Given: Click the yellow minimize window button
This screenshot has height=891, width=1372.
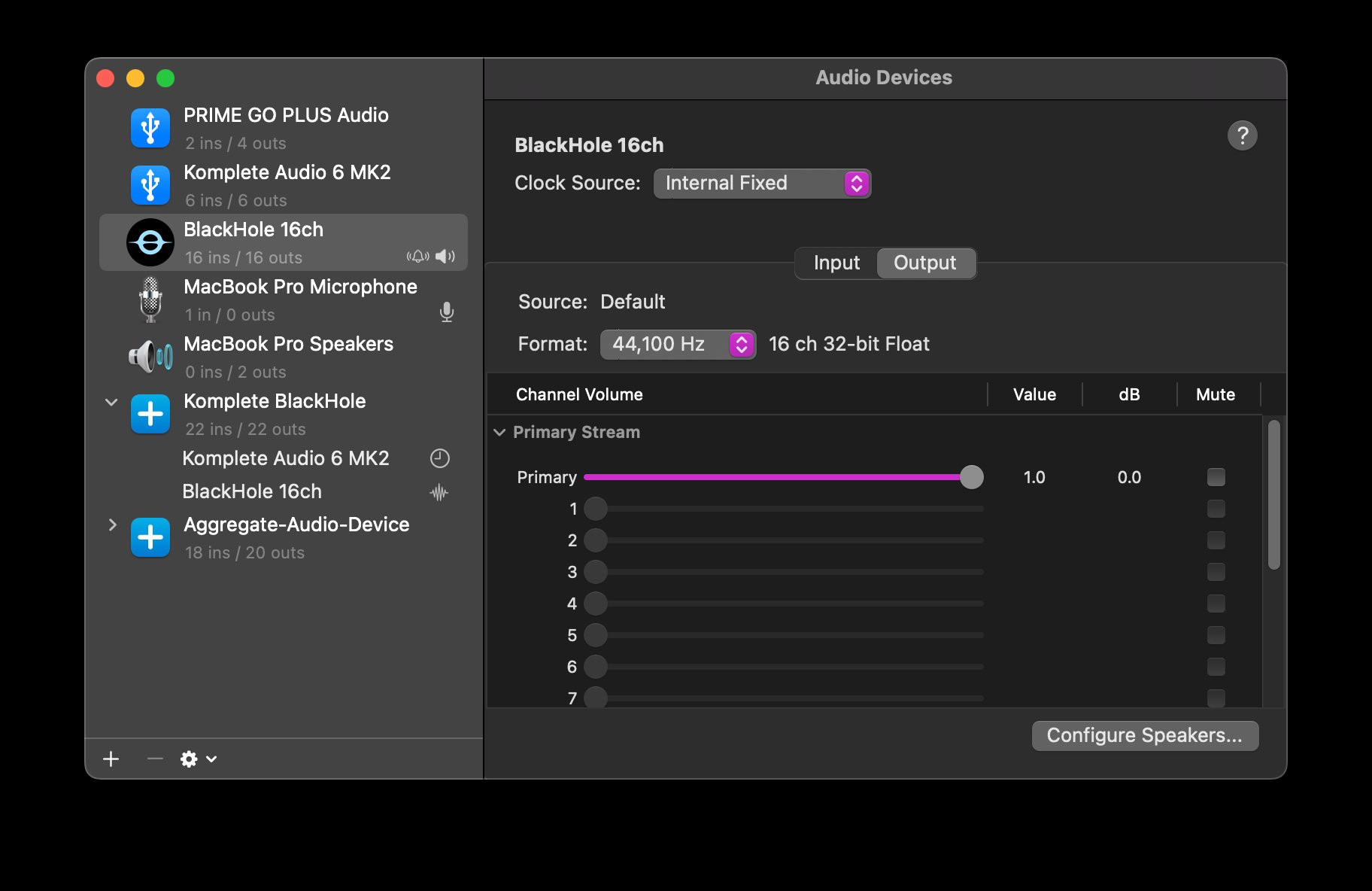Looking at the screenshot, I should point(135,78).
